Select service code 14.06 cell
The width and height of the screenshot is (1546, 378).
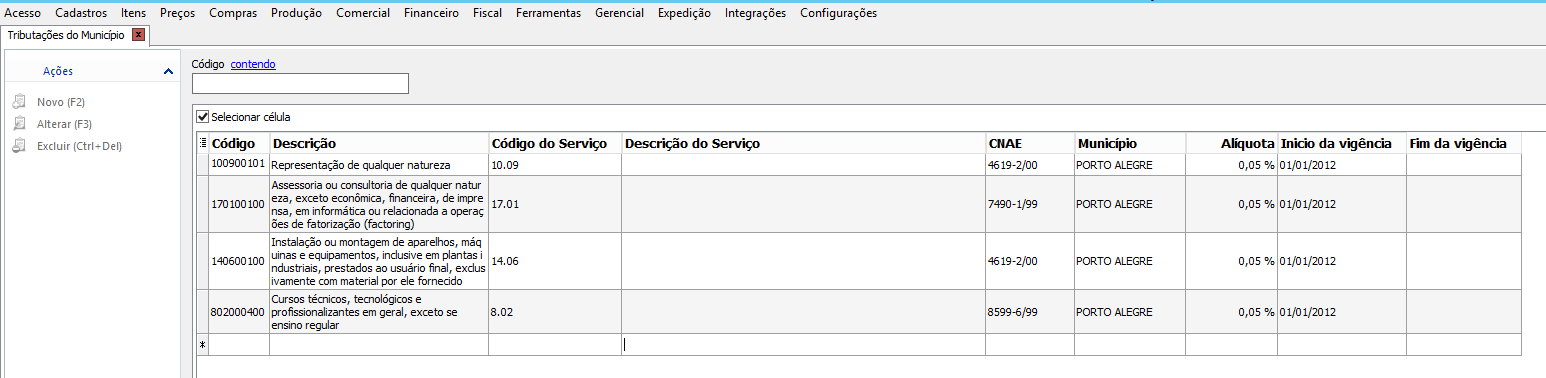(x=555, y=261)
